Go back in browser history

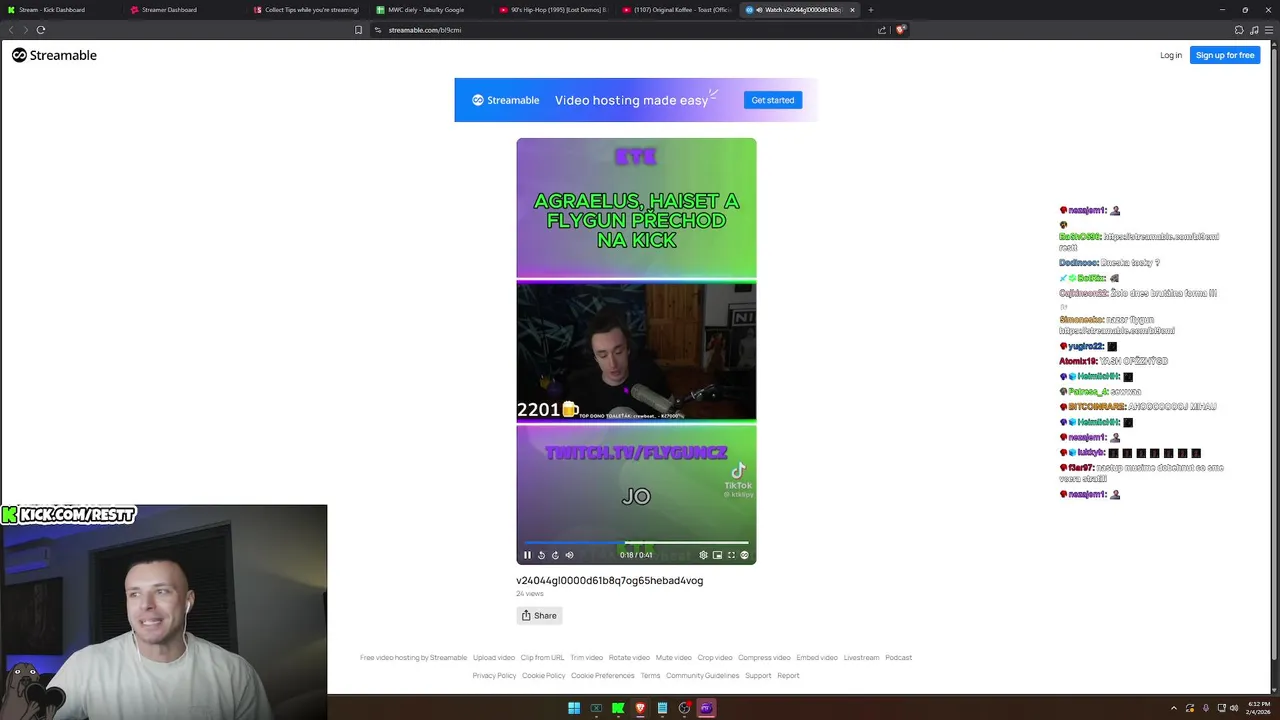click(x=12, y=30)
